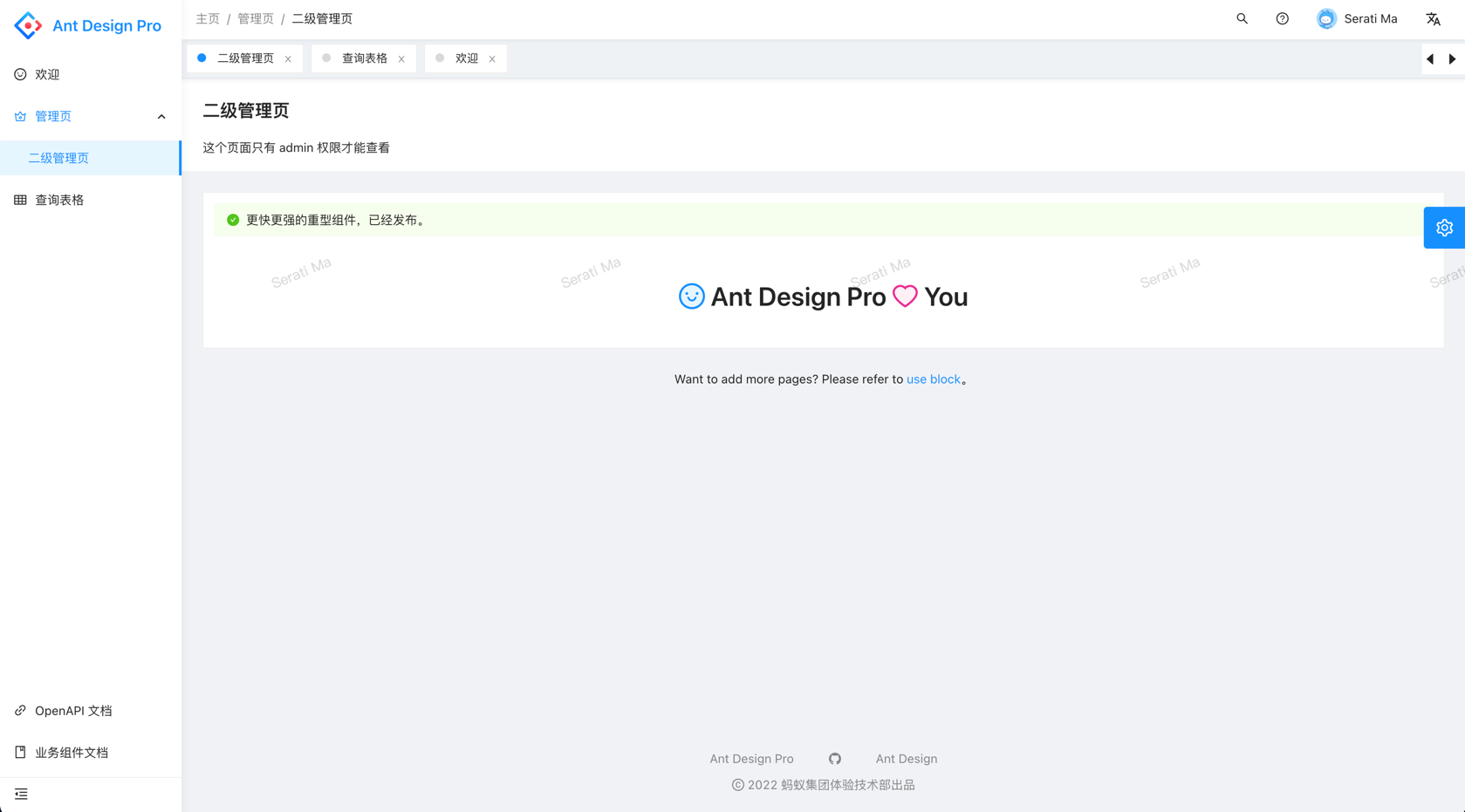
Task: Click the green success check icon
Action: pyautogui.click(x=233, y=220)
